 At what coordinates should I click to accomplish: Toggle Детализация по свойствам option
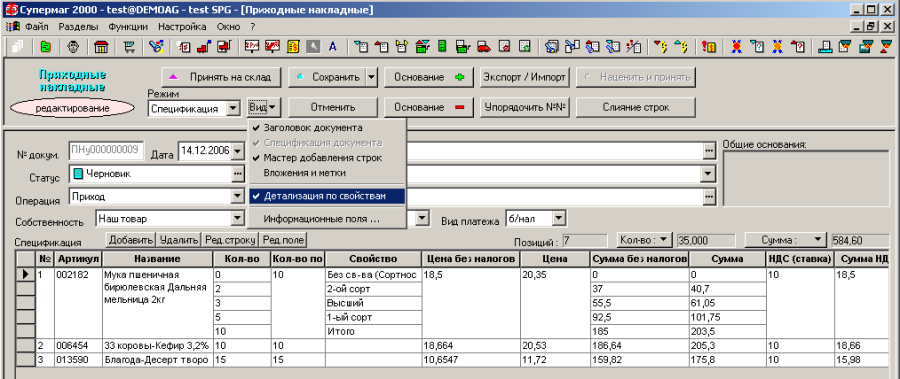coord(327,196)
